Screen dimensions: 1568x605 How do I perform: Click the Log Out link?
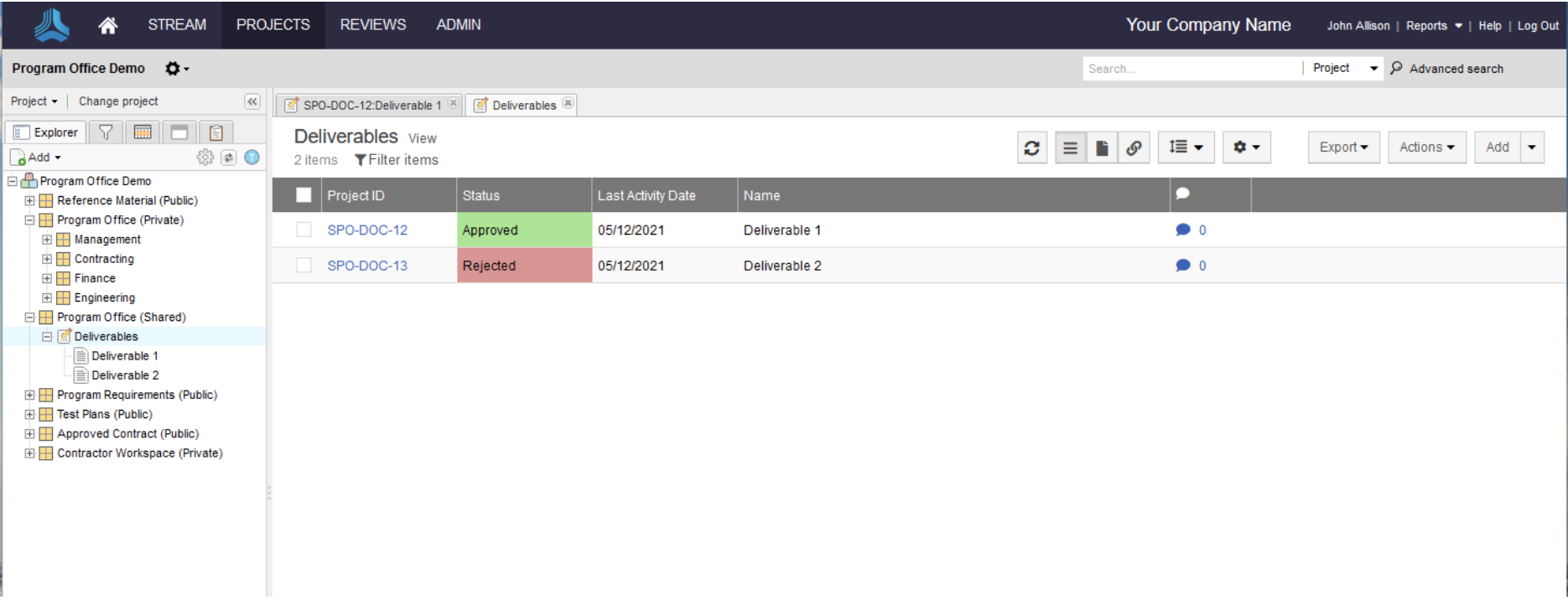[1538, 26]
